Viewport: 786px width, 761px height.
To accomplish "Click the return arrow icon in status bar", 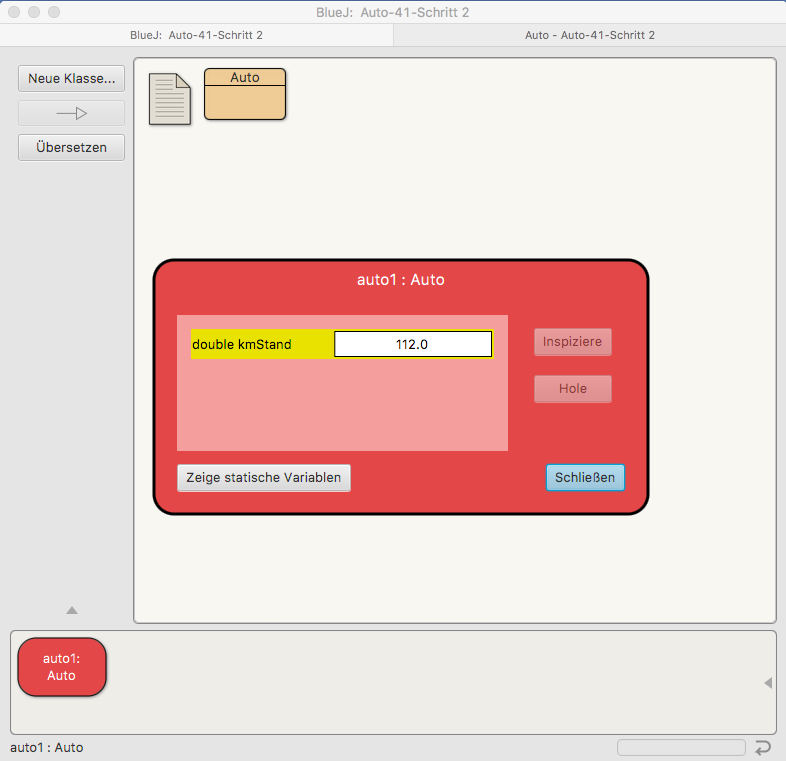I will click(763, 747).
